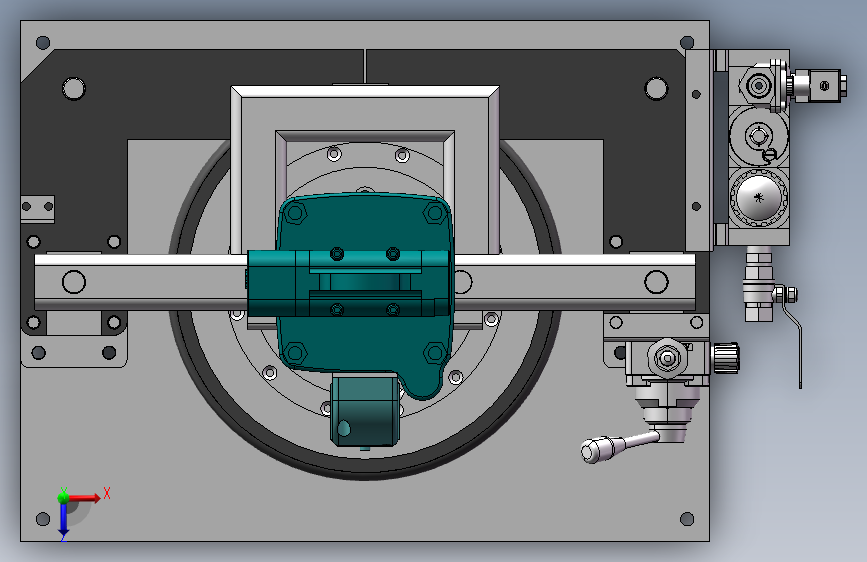Click the blue downward axis arrow of the triad

point(64,519)
